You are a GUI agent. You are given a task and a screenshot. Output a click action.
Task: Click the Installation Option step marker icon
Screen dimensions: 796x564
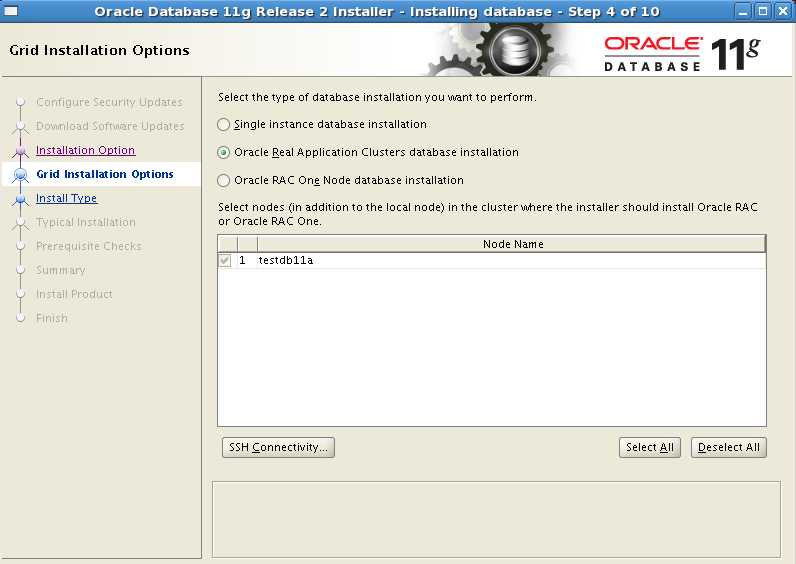click(x=21, y=151)
